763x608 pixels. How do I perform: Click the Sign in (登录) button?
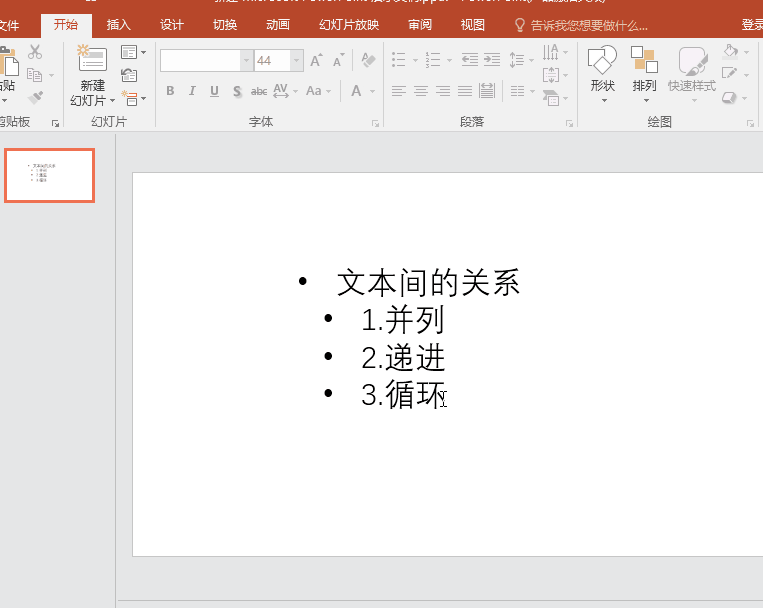752,24
